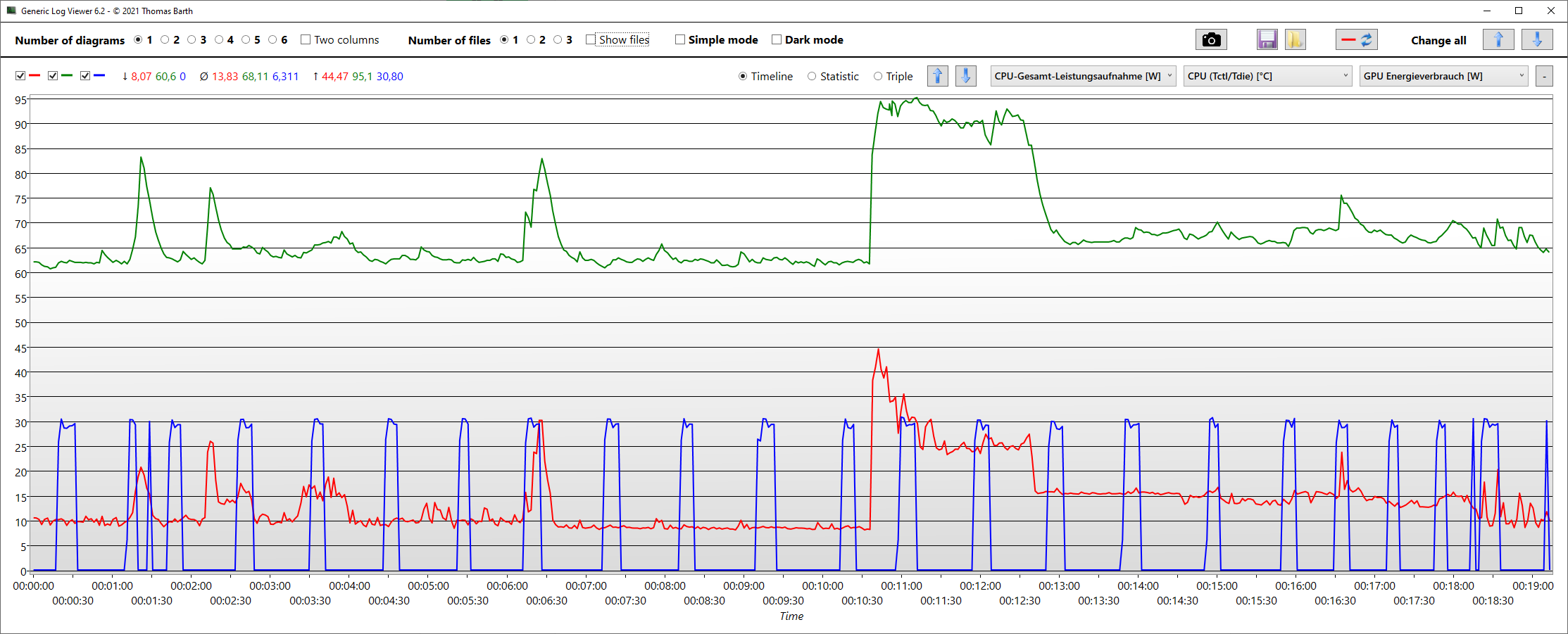Click the Change all label
Viewport: 1568px width, 634px height.
[x=1438, y=40]
